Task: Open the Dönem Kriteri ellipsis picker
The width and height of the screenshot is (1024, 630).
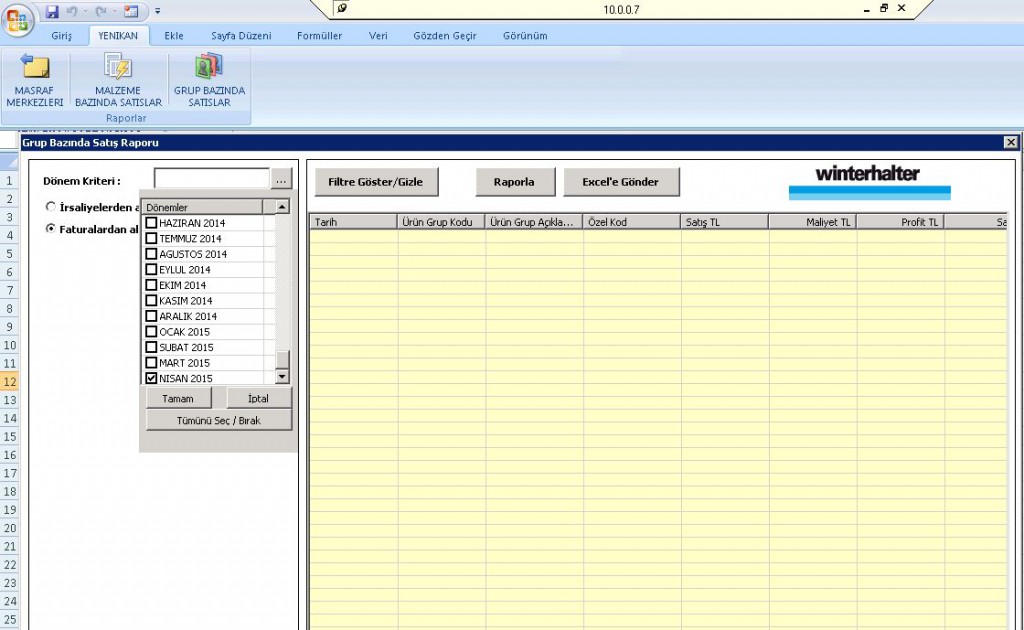Action: click(281, 180)
